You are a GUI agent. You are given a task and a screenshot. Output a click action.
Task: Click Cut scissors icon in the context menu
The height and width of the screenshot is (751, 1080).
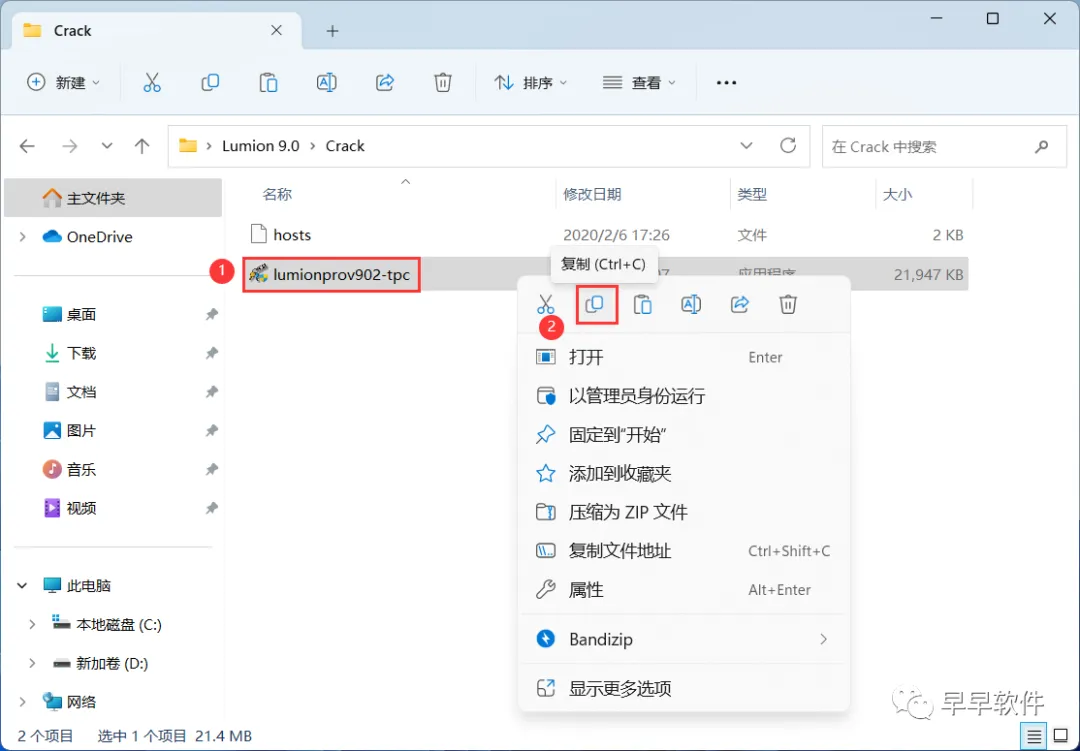(x=546, y=305)
